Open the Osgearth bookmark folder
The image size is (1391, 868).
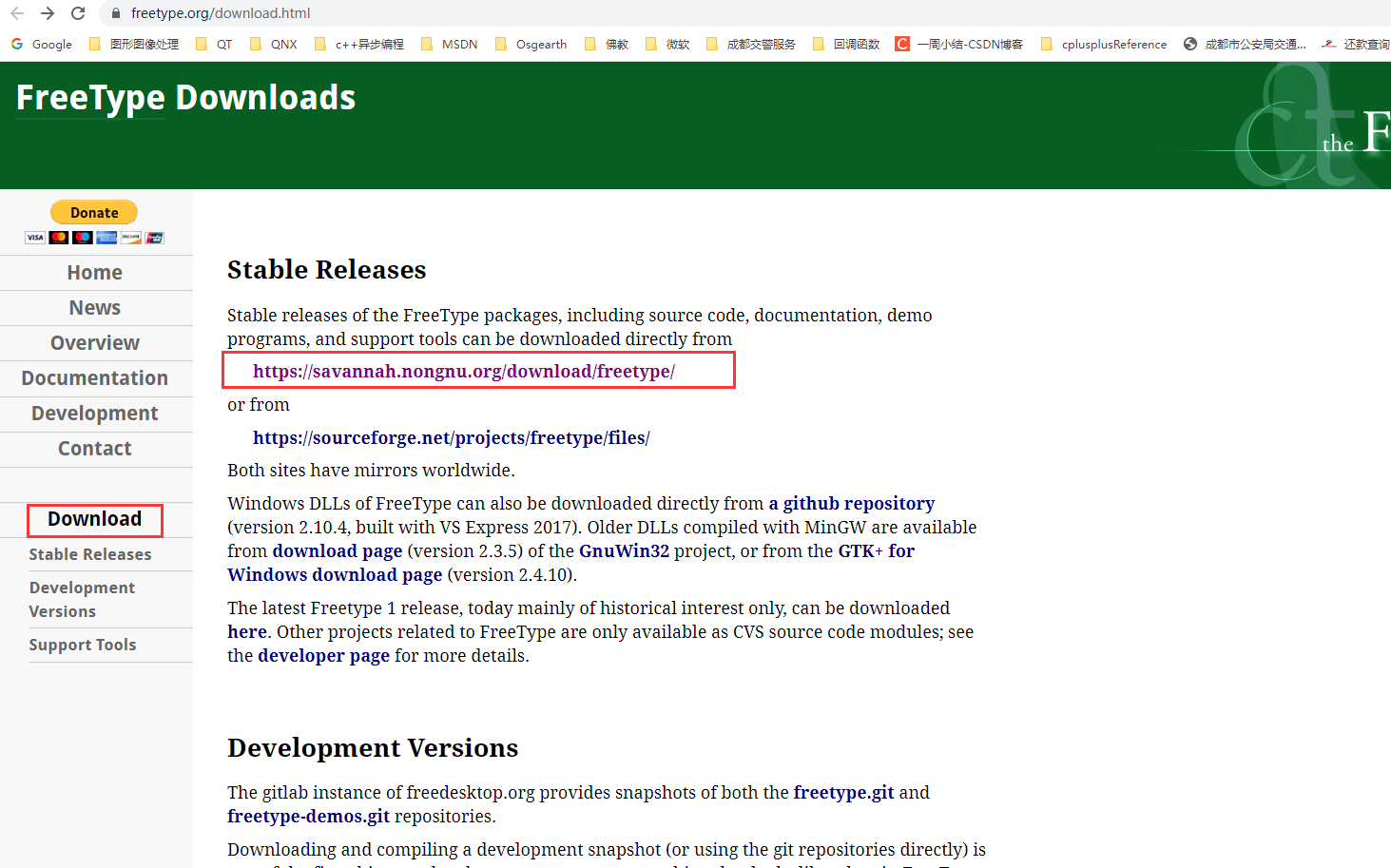coord(531,44)
